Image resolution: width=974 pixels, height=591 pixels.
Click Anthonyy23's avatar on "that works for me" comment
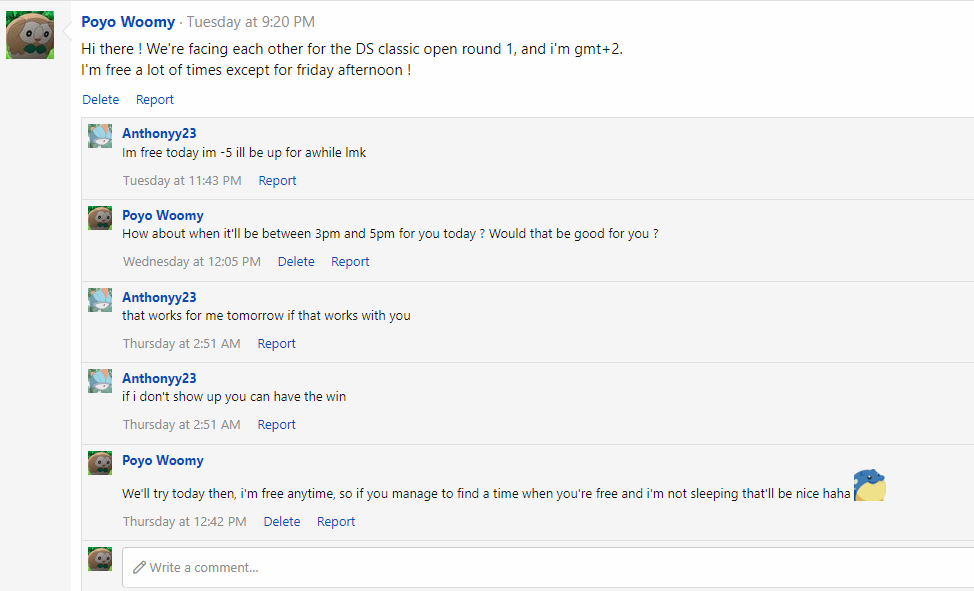(x=100, y=300)
